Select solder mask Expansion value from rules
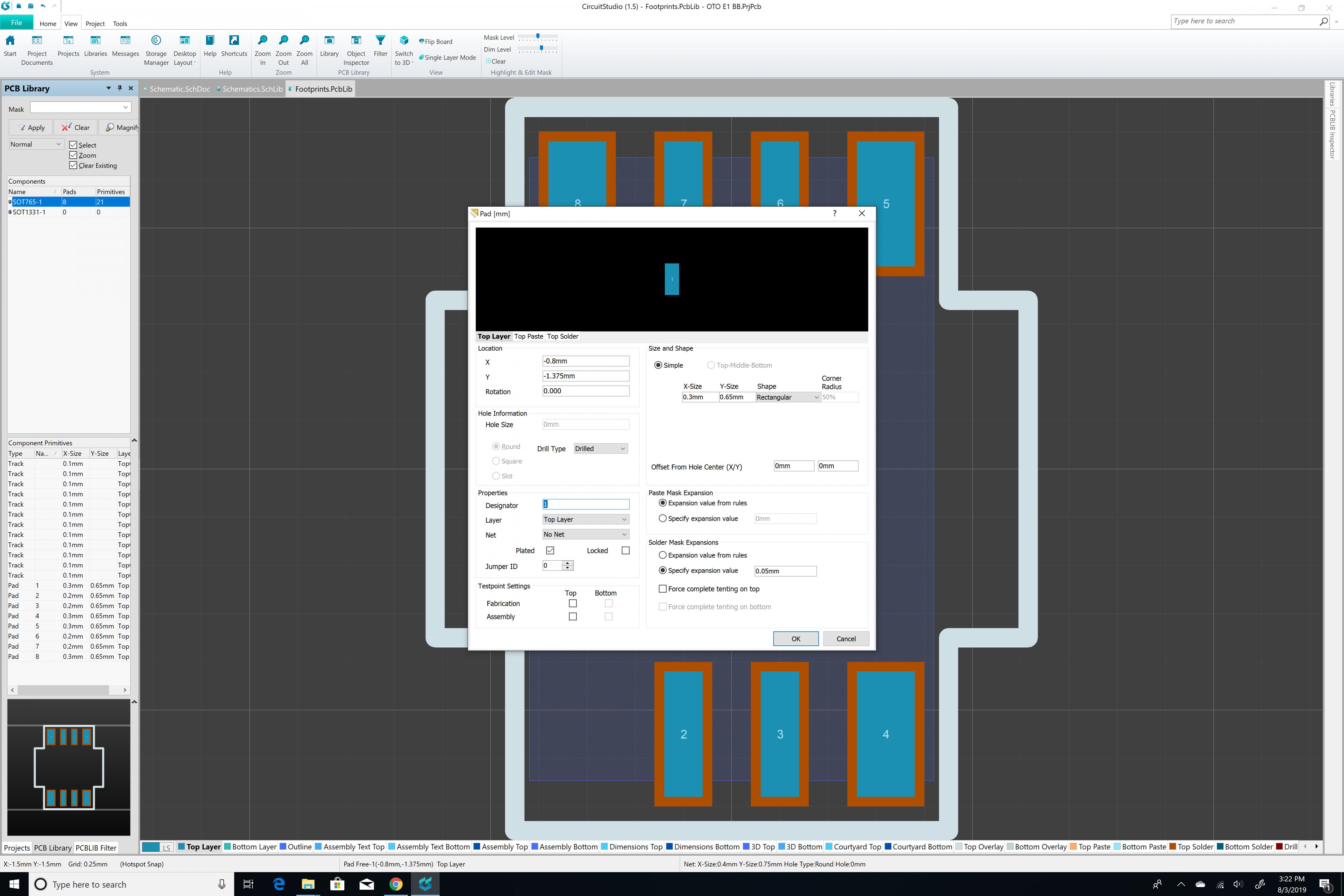This screenshot has width=1344, height=896. [x=663, y=555]
